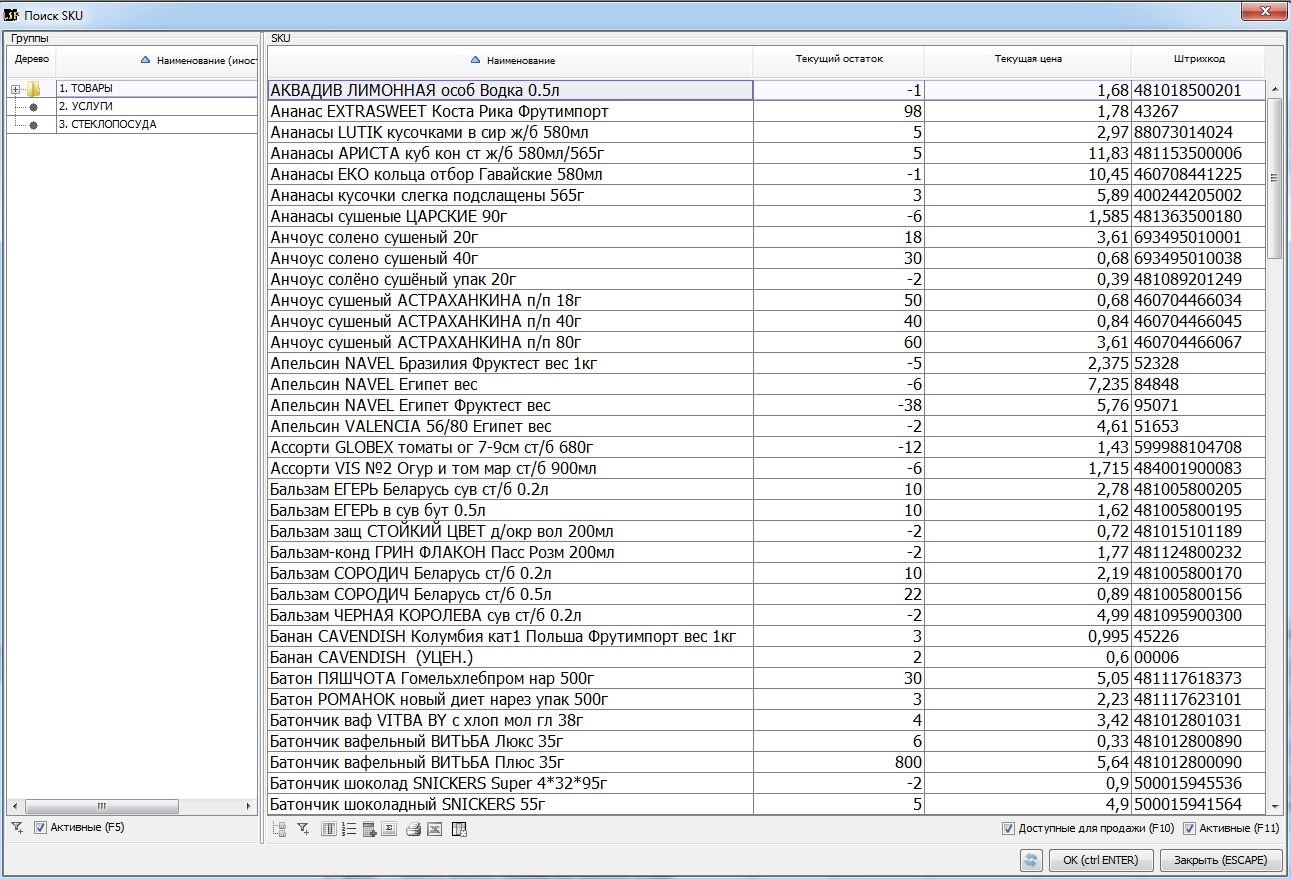Image resolution: width=1291 pixels, height=879 pixels.
Task: Sort by the Текущий остаток column header
Action: coord(838,59)
